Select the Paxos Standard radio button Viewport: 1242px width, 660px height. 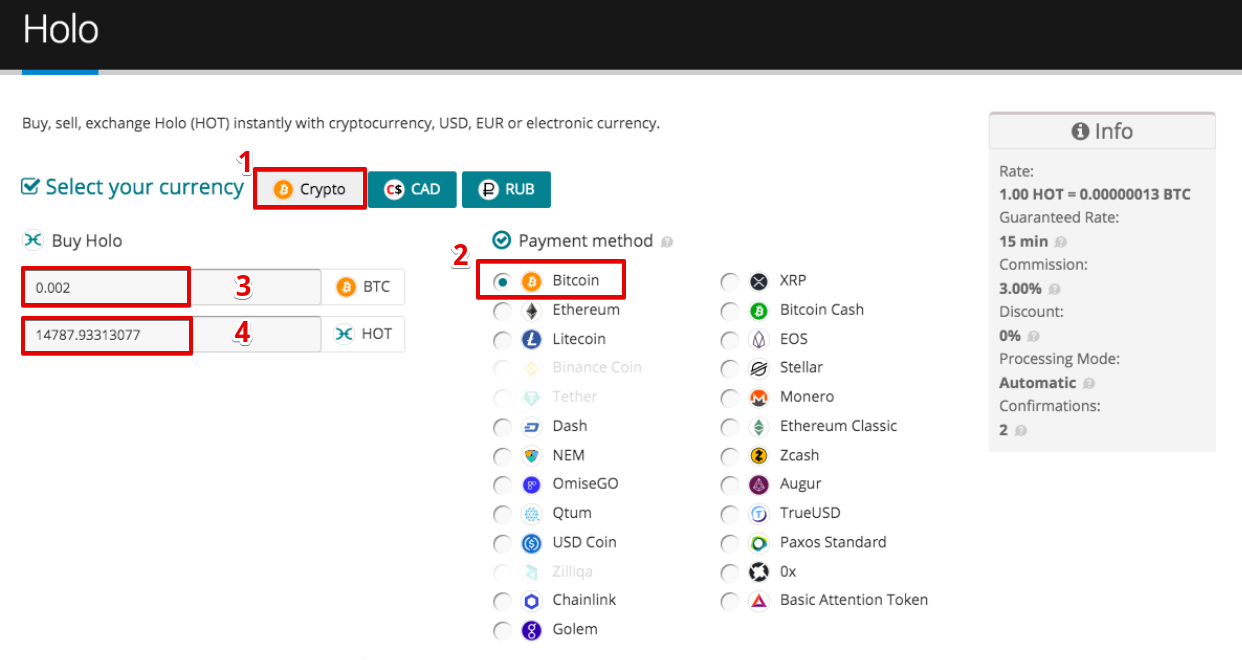point(730,543)
